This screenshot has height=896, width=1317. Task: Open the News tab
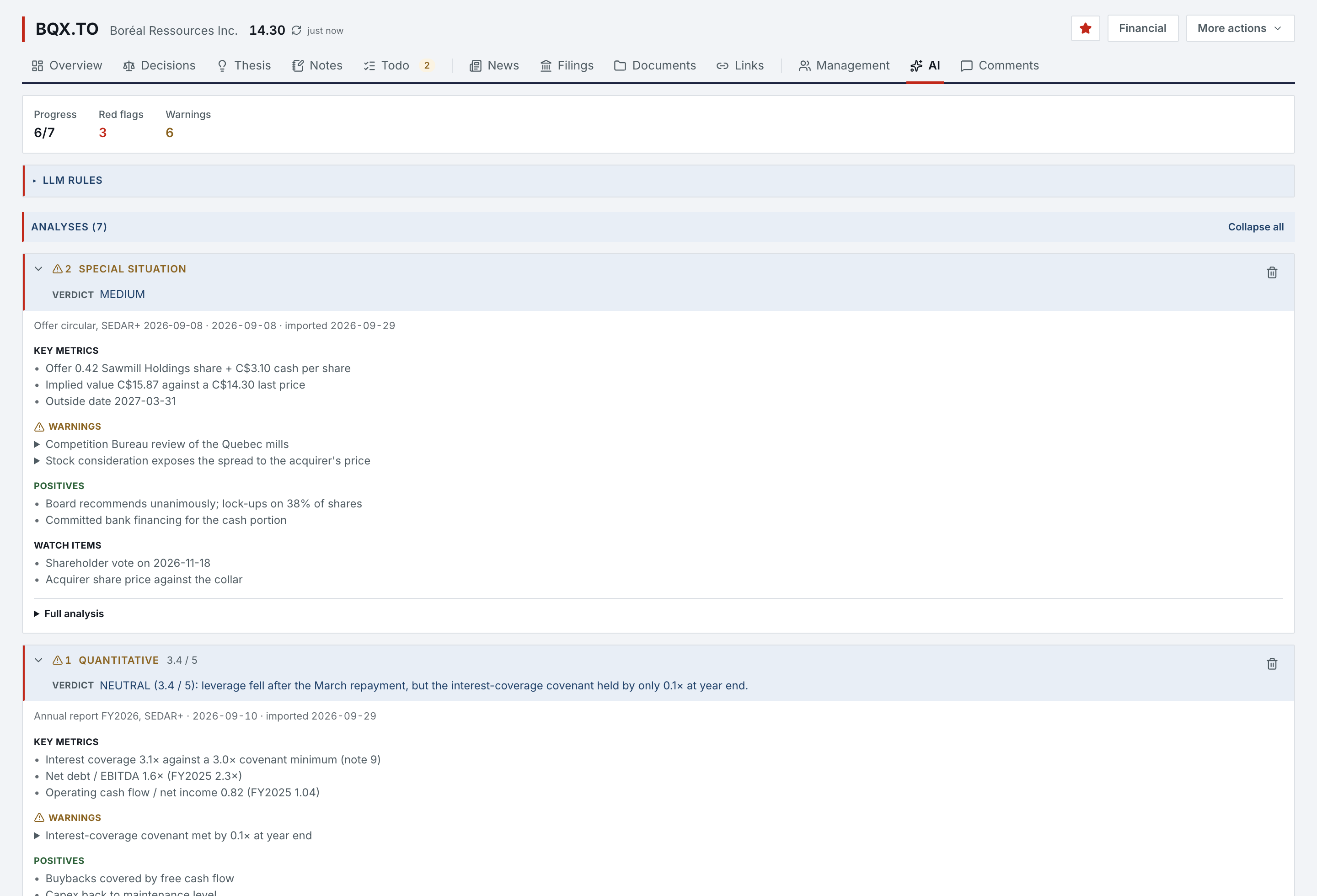[494, 65]
